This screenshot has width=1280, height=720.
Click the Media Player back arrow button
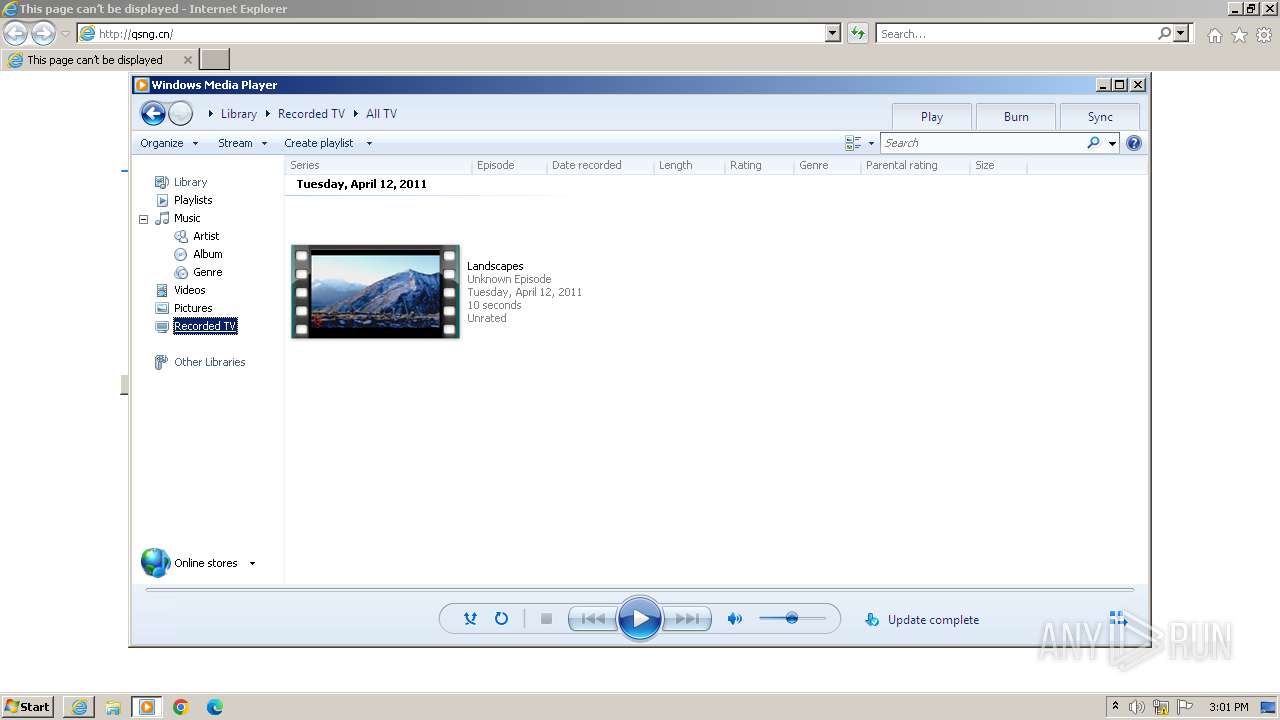pos(152,113)
